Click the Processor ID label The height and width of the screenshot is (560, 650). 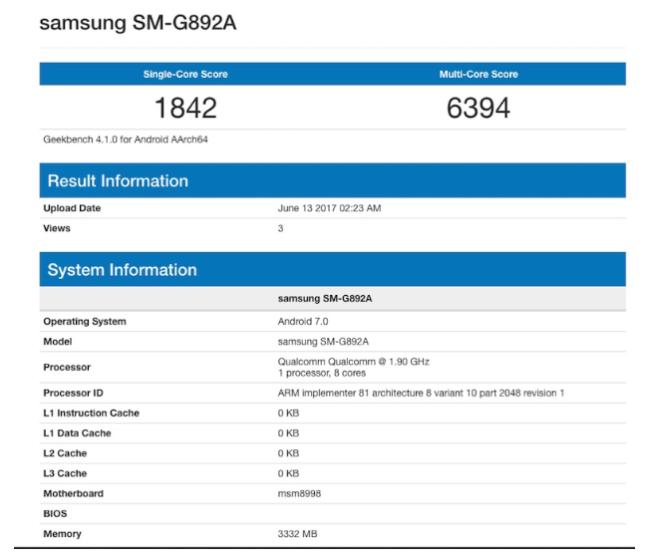pyautogui.click(x=73, y=393)
